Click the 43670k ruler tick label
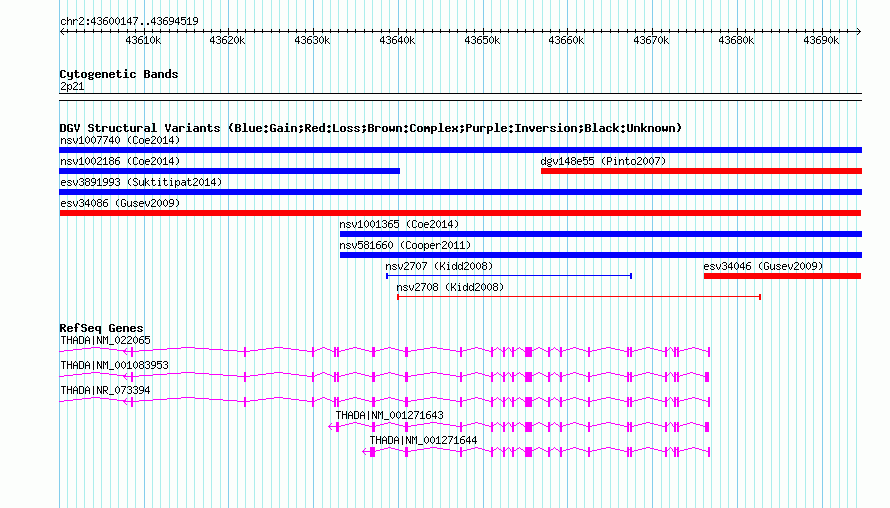Image resolution: width=890 pixels, height=508 pixels. pos(651,41)
